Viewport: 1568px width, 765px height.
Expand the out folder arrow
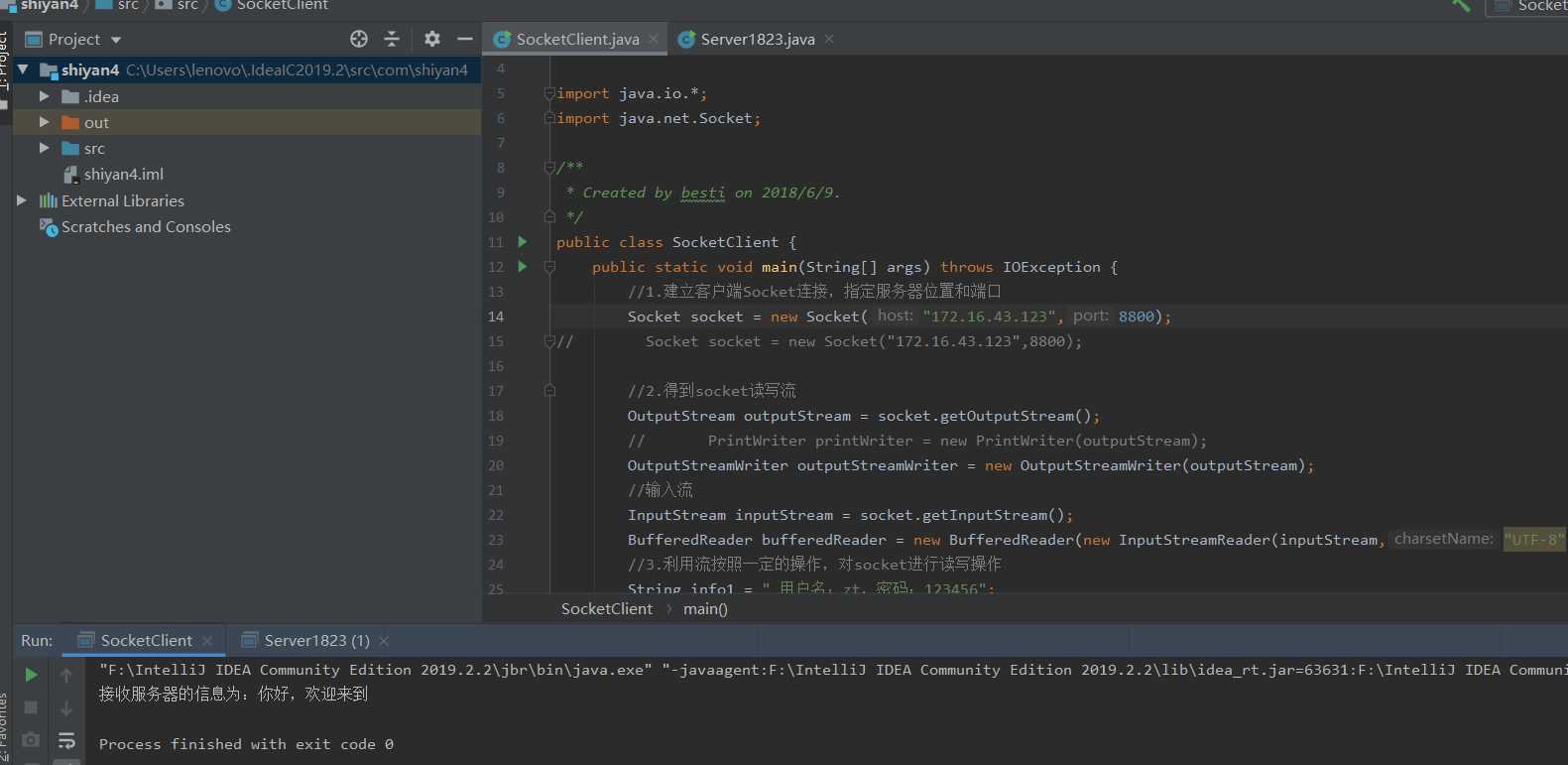point(44,122)
